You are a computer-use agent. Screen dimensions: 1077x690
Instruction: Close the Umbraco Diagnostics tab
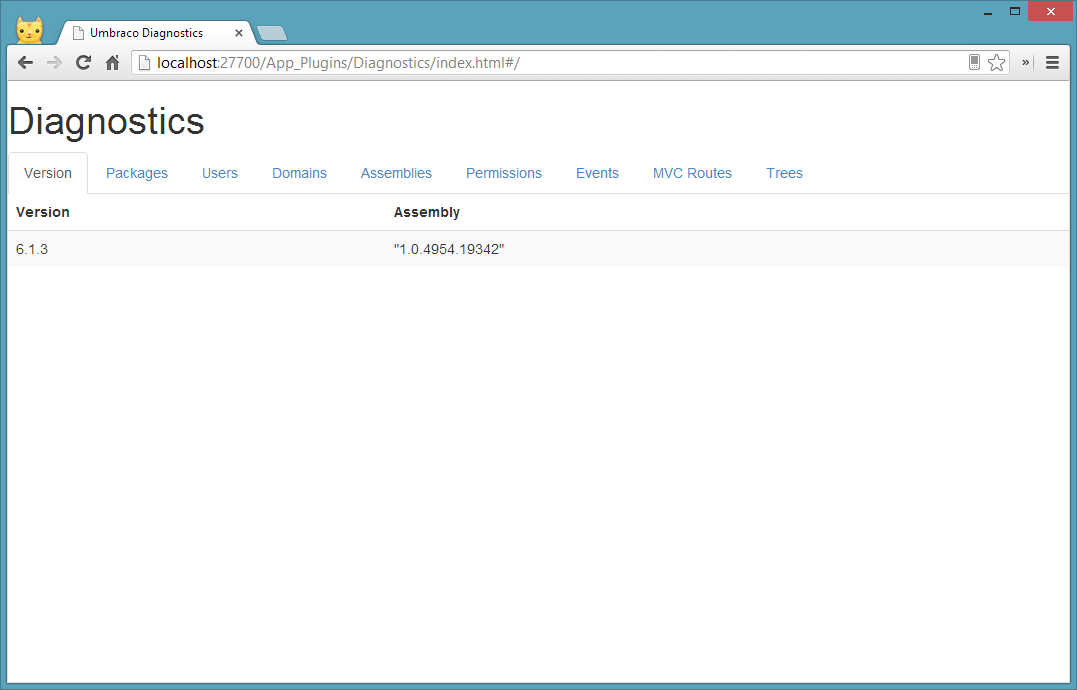click(x=239, y=33)
